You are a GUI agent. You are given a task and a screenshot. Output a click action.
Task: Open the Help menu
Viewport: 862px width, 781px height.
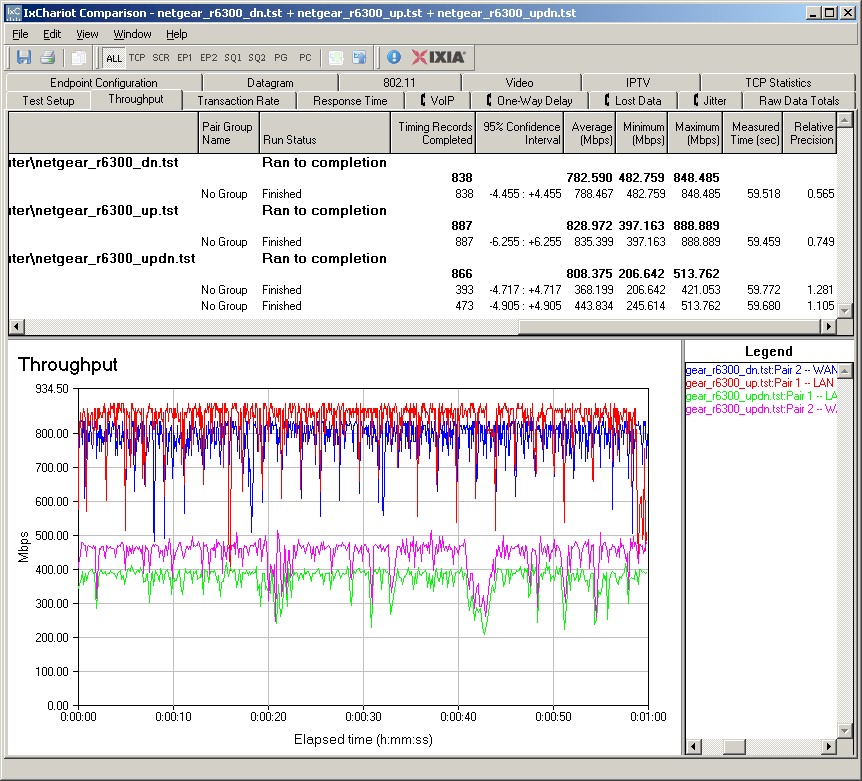177,34
